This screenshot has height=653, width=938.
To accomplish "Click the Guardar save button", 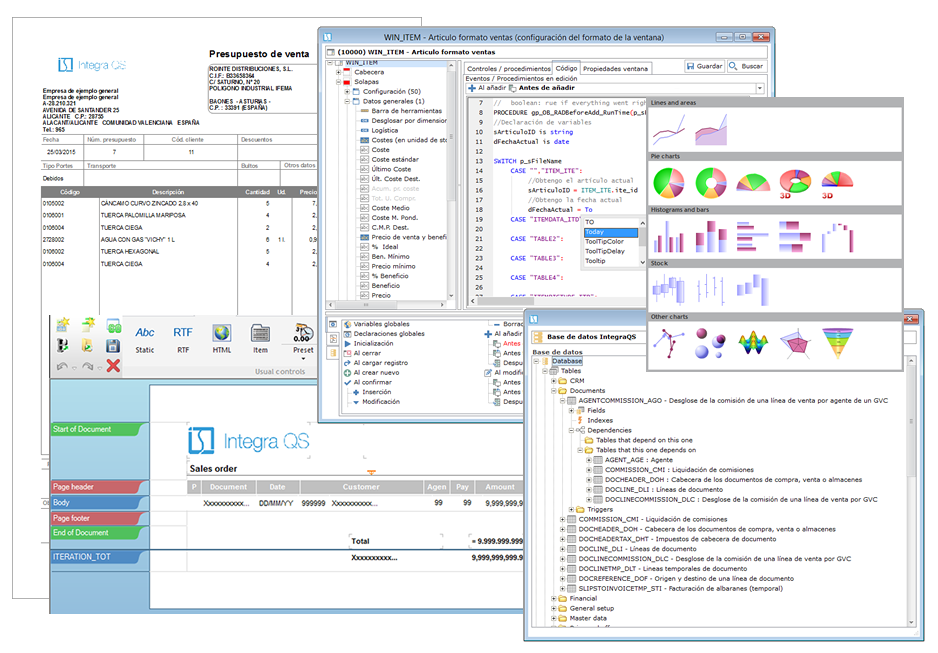I will [704, 66].
